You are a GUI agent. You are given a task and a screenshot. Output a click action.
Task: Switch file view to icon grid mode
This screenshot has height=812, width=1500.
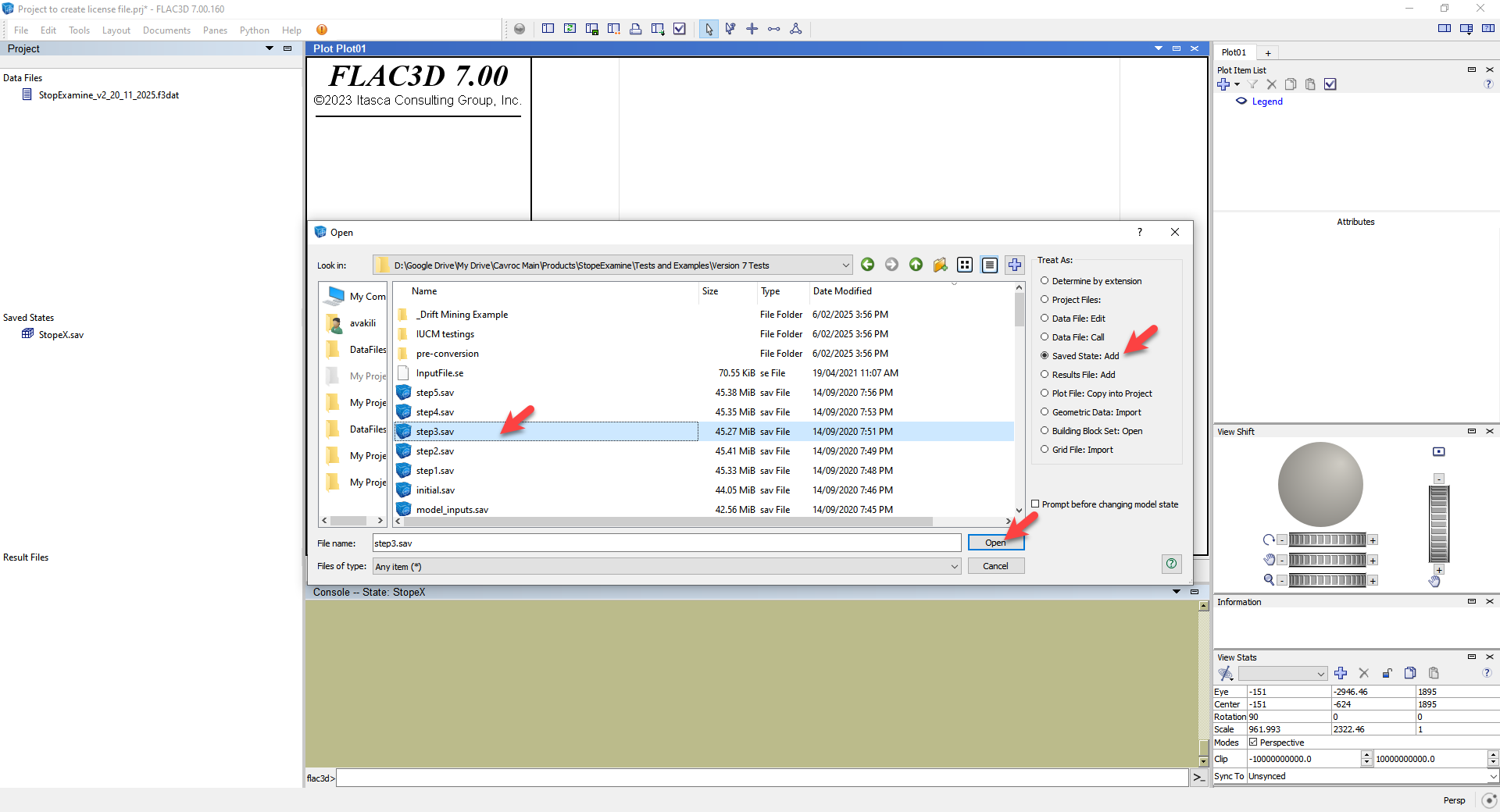(x=965, y=265)
